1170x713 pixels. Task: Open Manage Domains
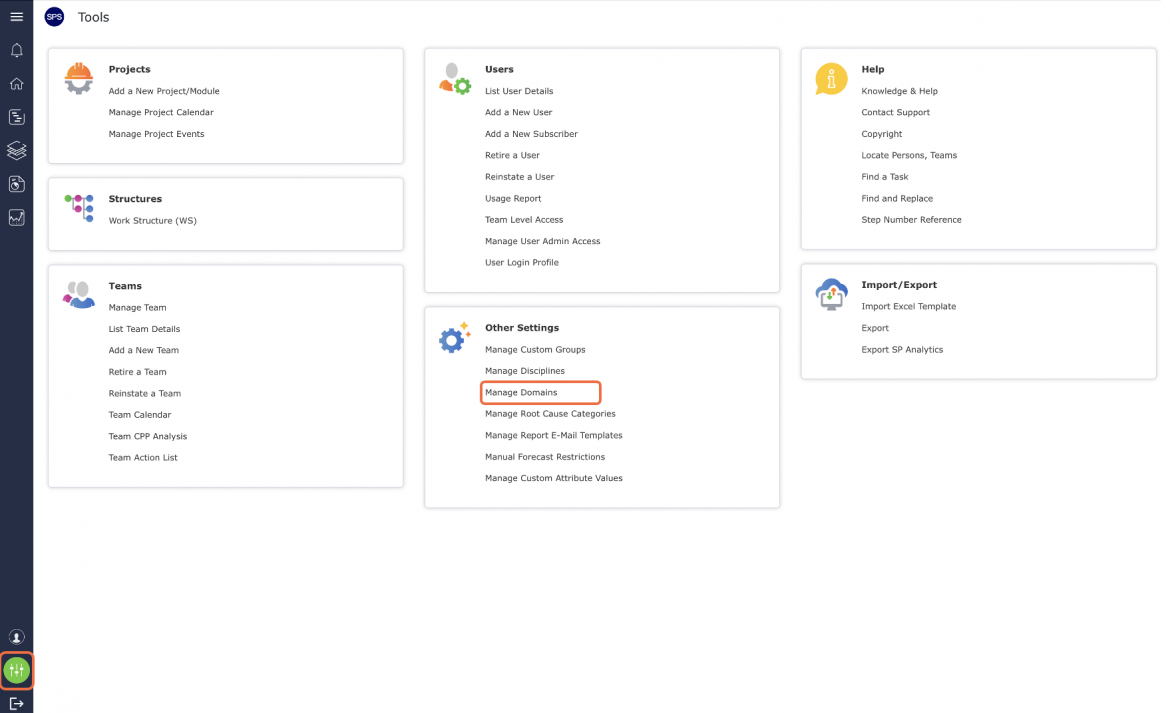coord(521,392)
